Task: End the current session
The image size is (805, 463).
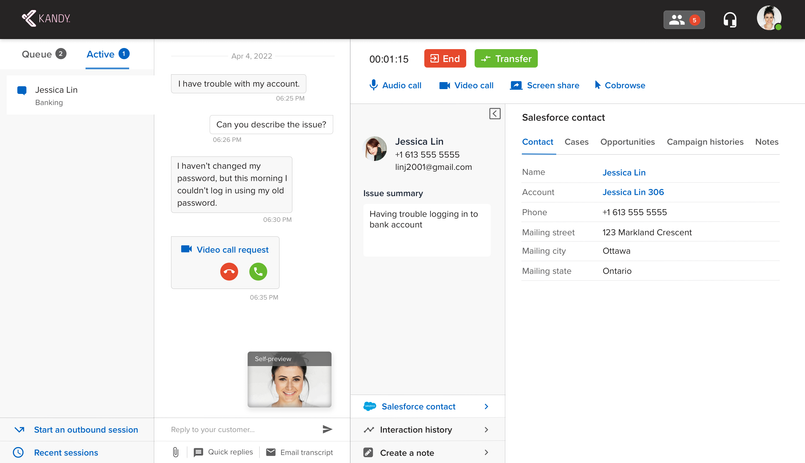Action: [x=445, y=59]
